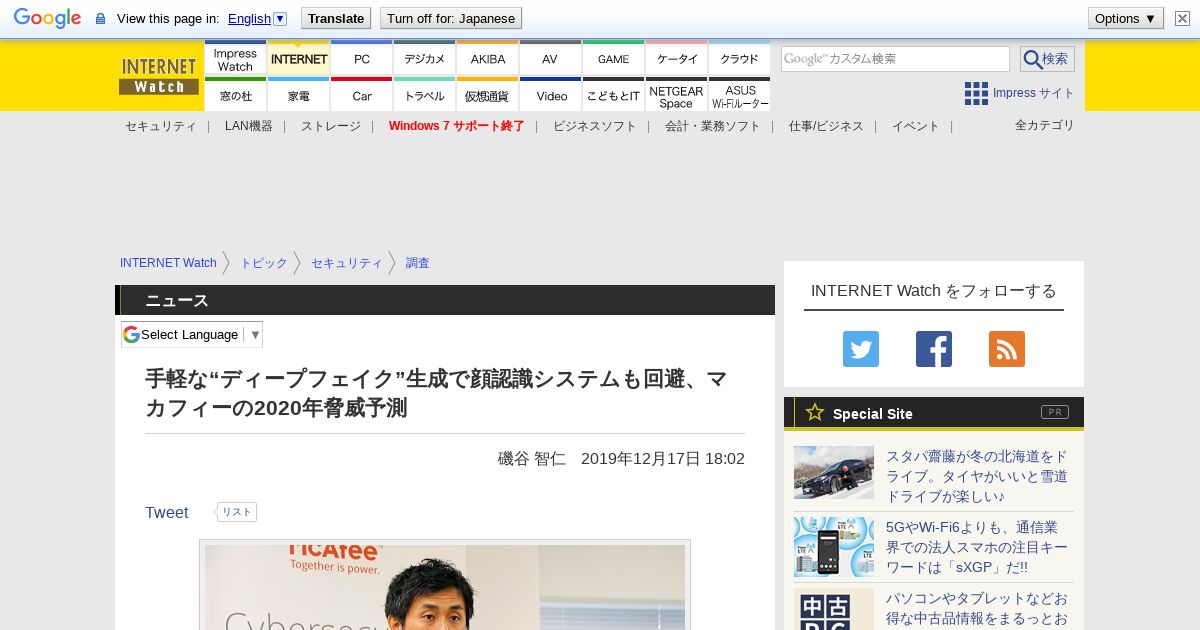The image size is (1200, 630).
Task: Click the Translate button
Action: tap(335, 18)
